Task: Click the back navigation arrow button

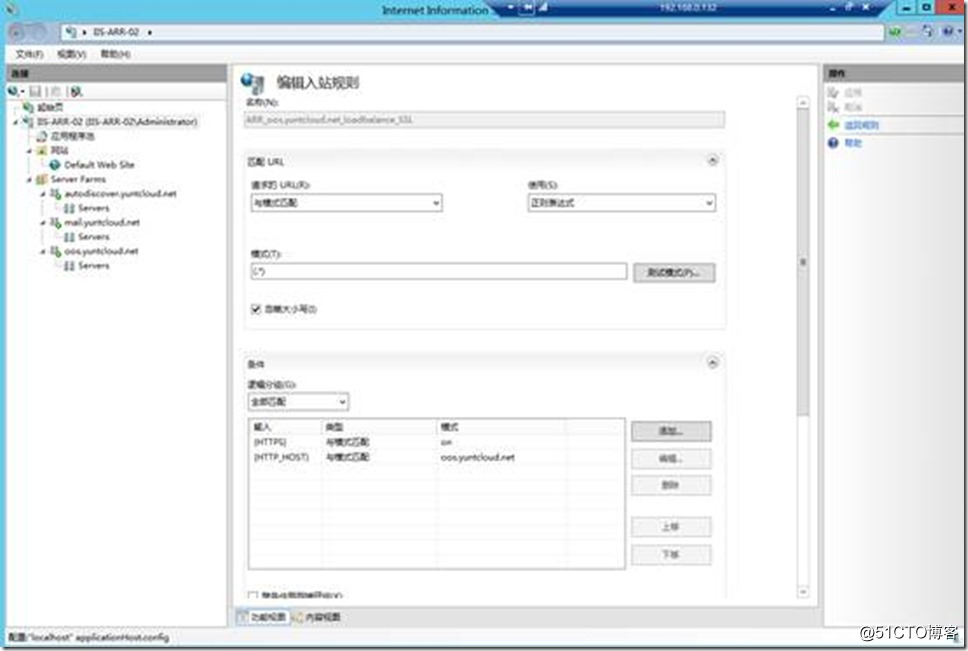Action: 17,32
